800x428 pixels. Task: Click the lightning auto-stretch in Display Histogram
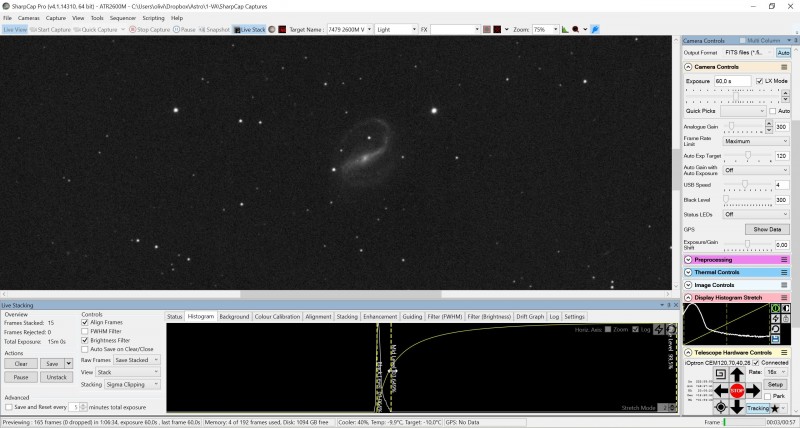coord(775,319)
